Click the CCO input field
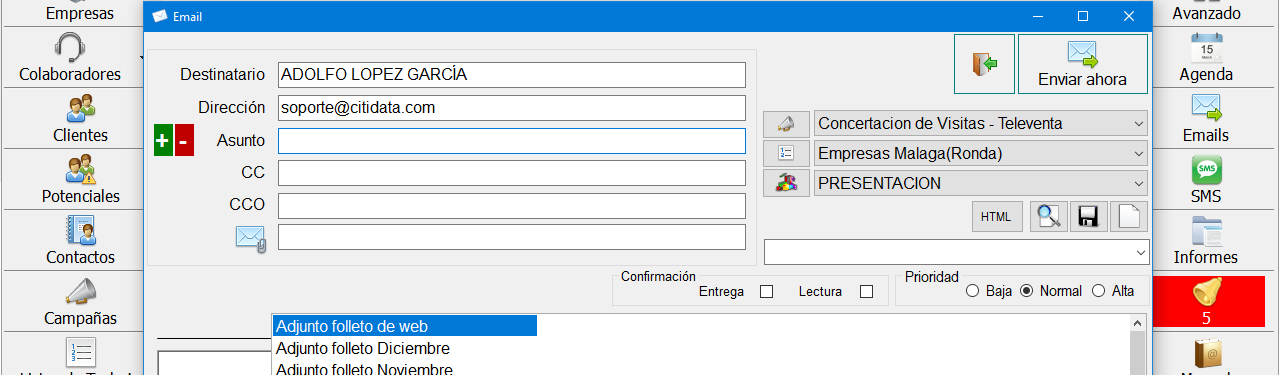Viewport: 1280px width, 375px height. (512, 206)
